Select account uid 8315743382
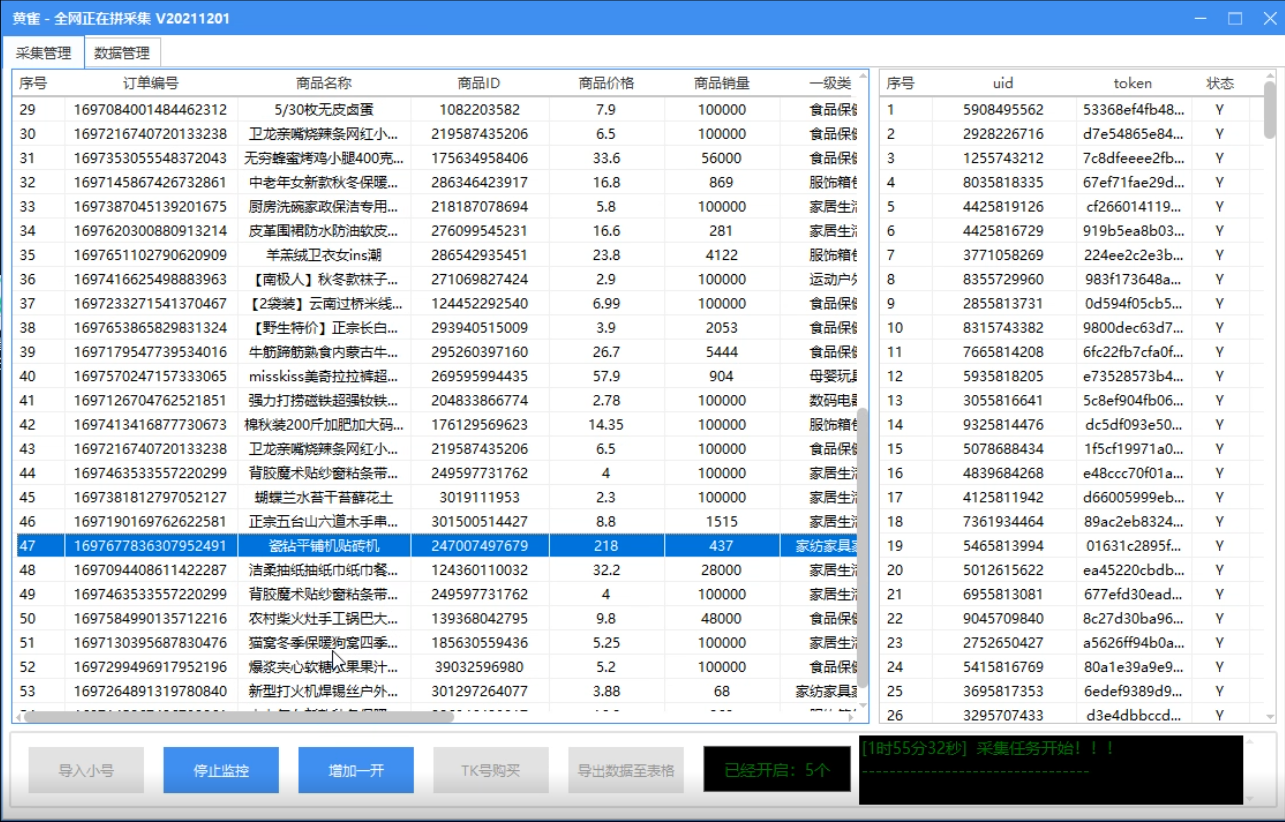Viewport: 1285px width, 822px height. tap(1003, 328)
